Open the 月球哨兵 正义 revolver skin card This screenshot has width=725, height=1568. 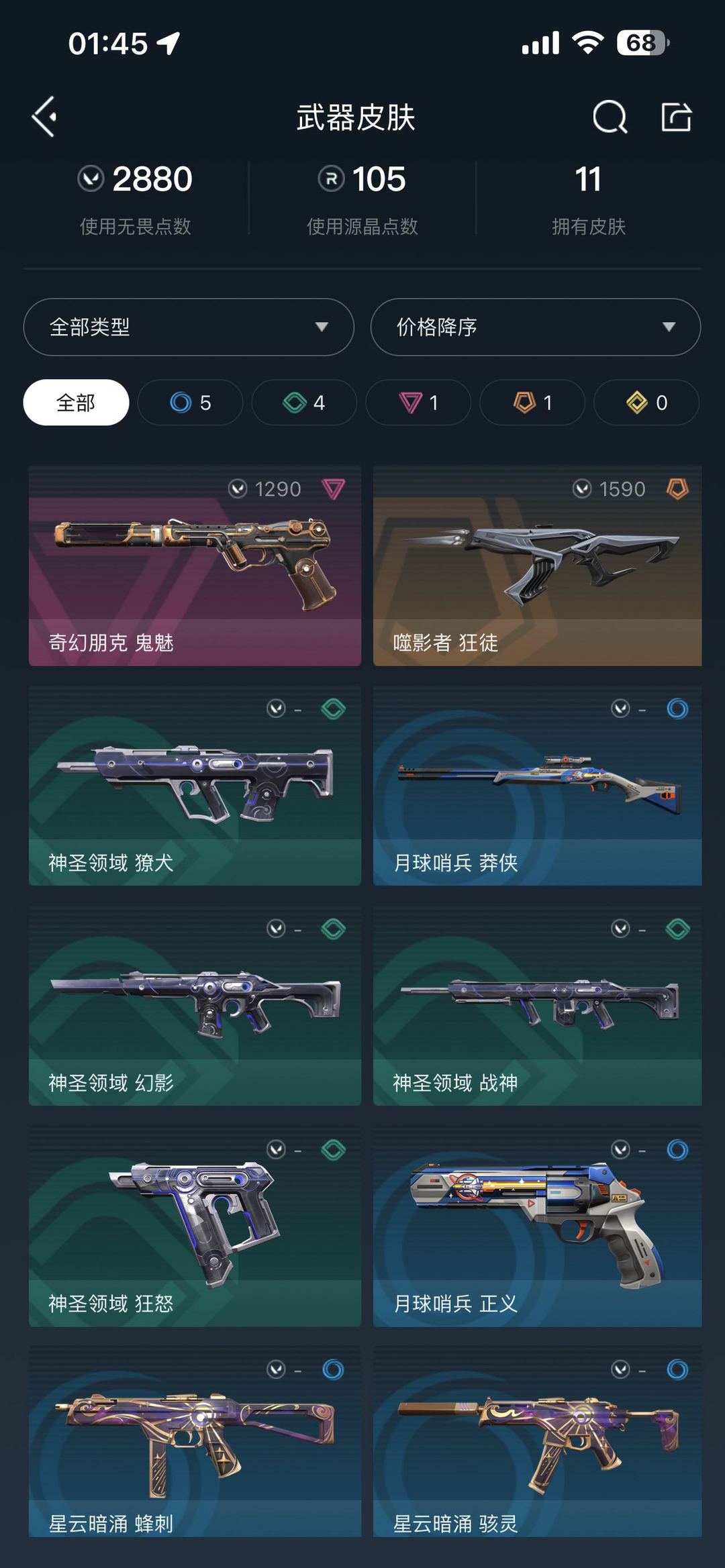(x=538, y=1226)
